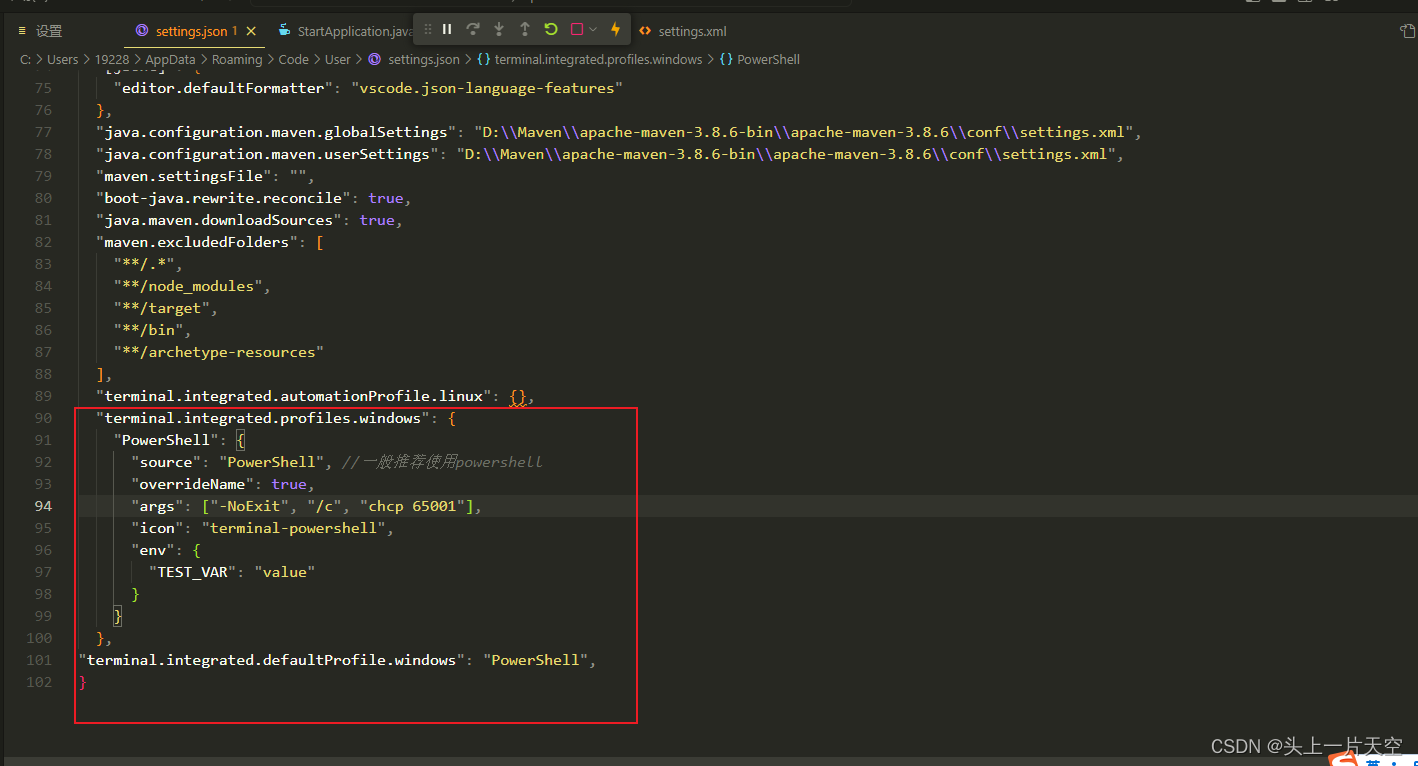Click "terminal.integrated.defaultProfile.windows" key
The width and height of the screenshot is (1418, 766).
272,660
